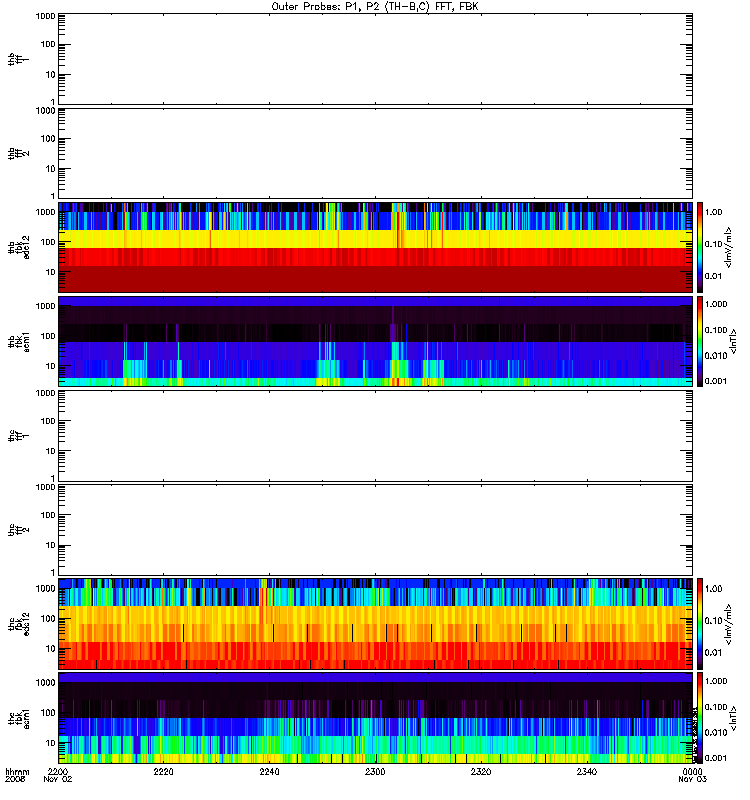Click the thb fbk scm1 color bar
This screenshot has width=750, height=800.
point(700,341)
